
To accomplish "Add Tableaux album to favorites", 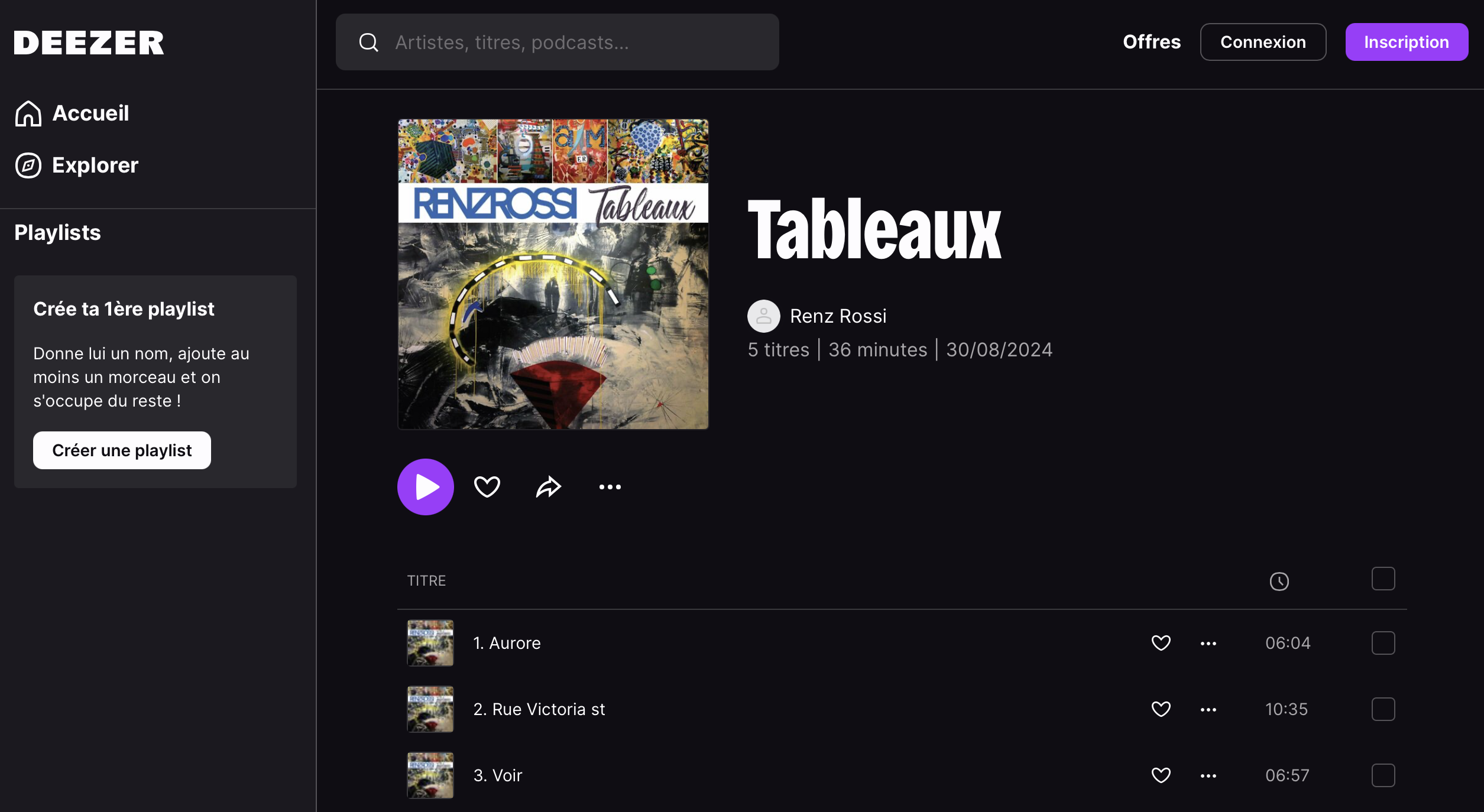I will (487, 486).
